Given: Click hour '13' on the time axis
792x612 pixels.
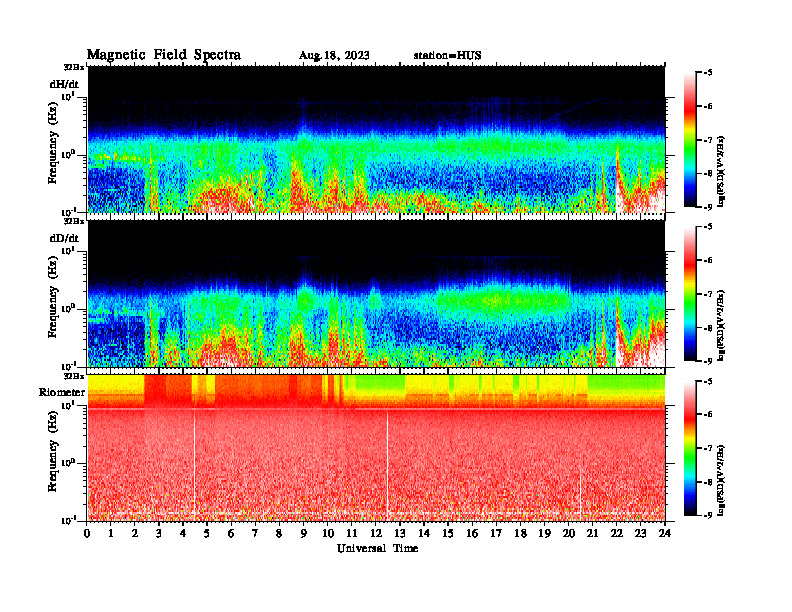Looking at the screenshot, I should [x=400, y=533].
